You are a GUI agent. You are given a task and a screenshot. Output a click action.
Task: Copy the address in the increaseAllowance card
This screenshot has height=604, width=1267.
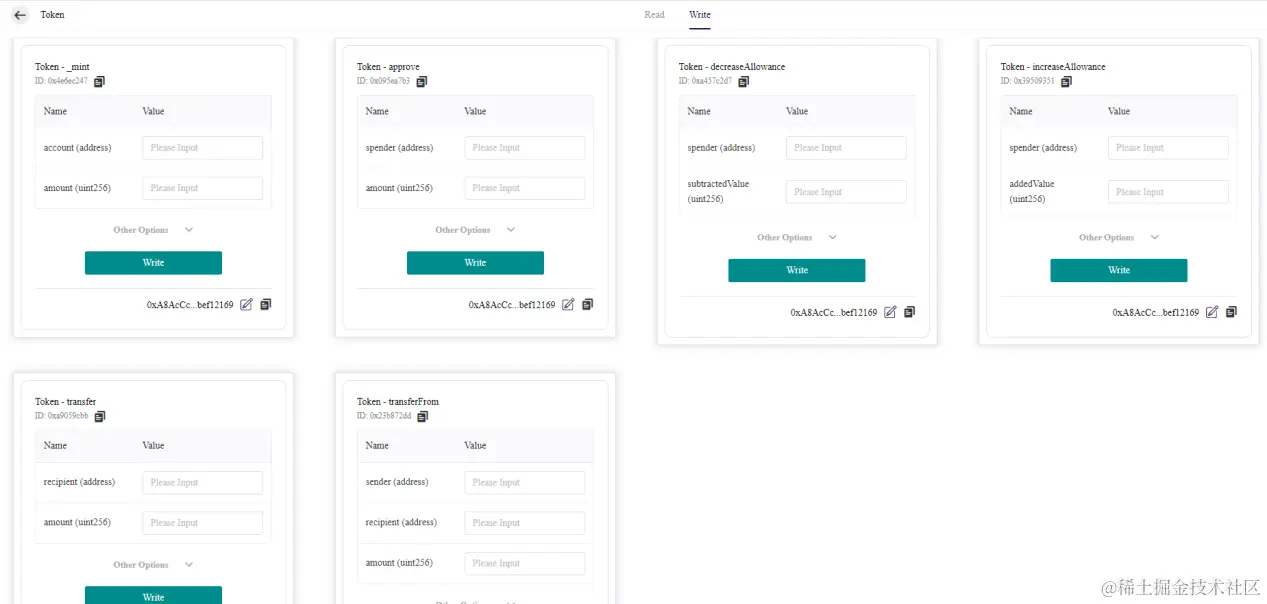point(1231,312)
